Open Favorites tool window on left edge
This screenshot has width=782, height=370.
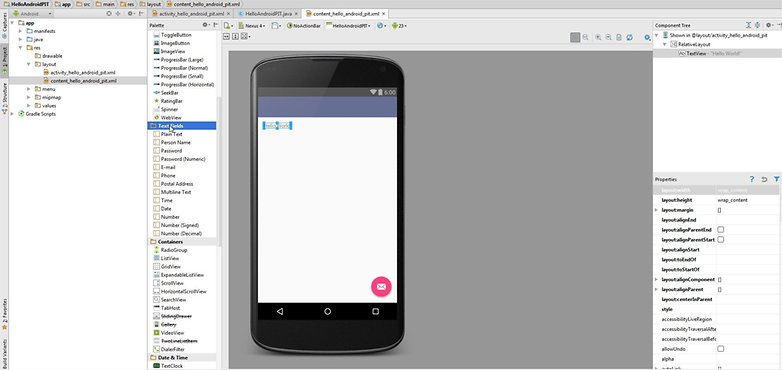pyautogui.click(x=4, y=314)
